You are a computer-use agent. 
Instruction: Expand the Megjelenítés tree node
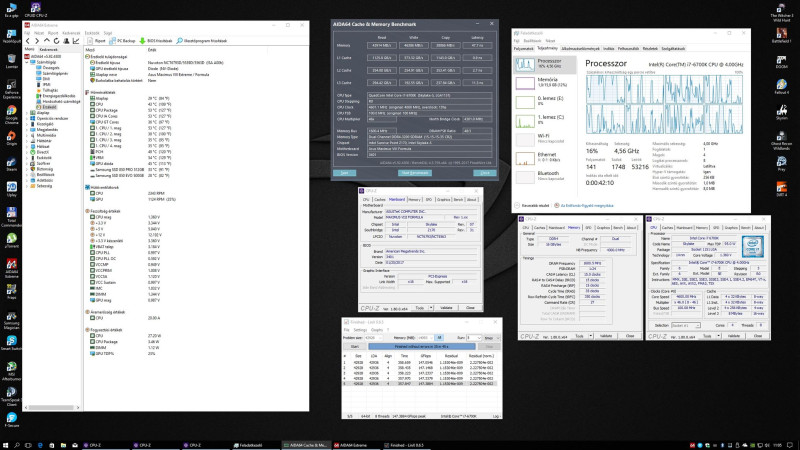(x=27, y=130)
